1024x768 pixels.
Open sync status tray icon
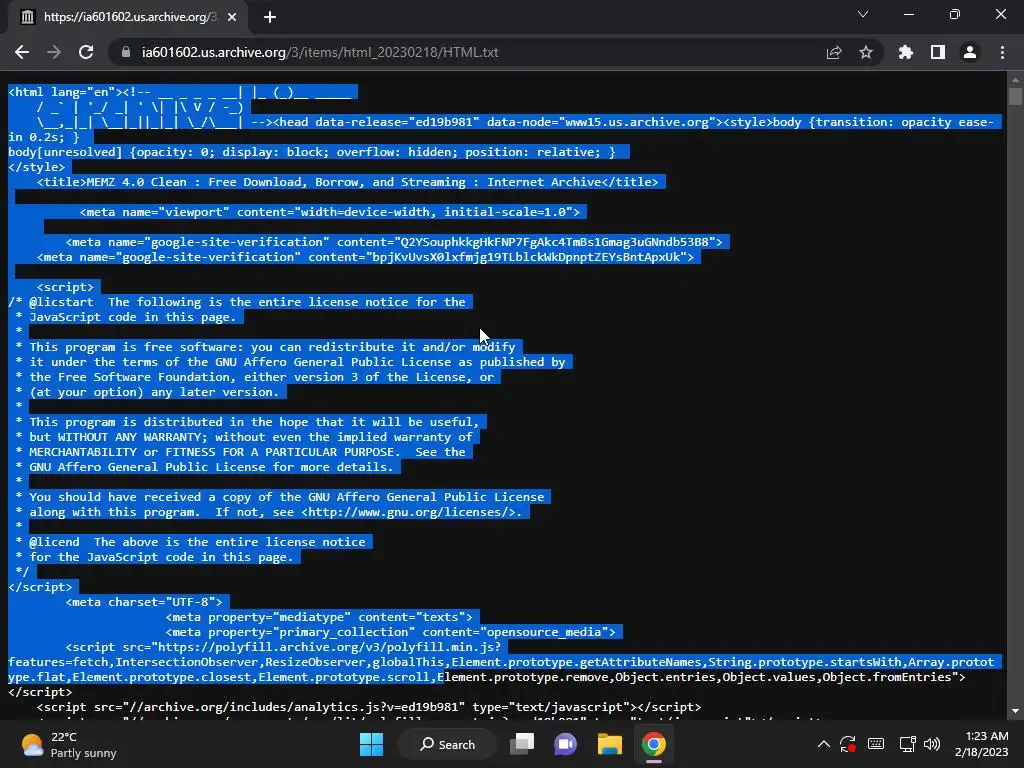(x=848, y=744)
